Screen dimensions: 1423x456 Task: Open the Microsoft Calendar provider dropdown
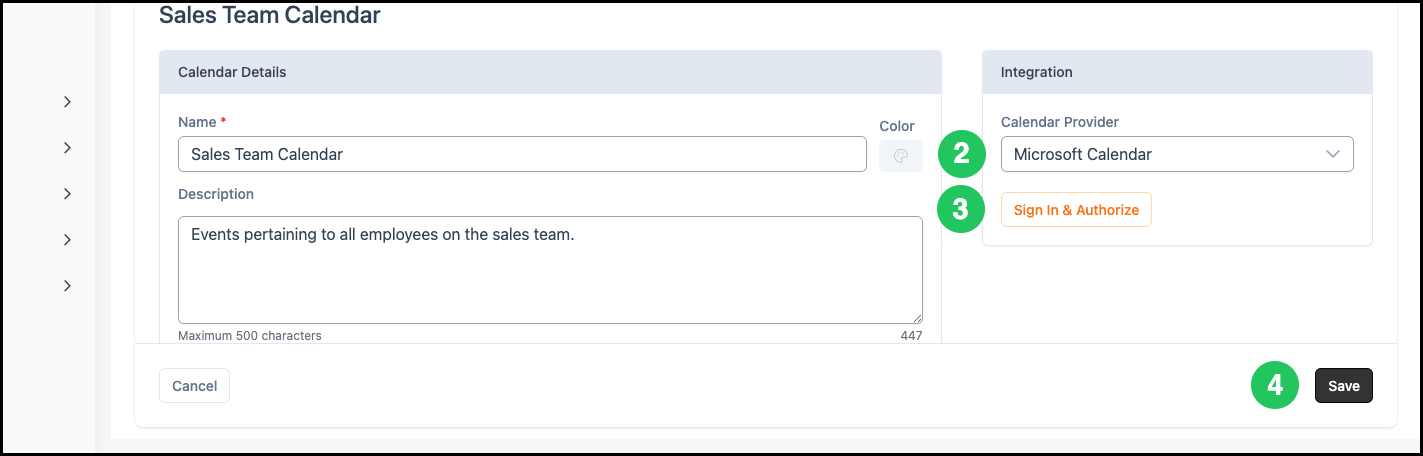pyautogui.click(x=1177, y=154)
